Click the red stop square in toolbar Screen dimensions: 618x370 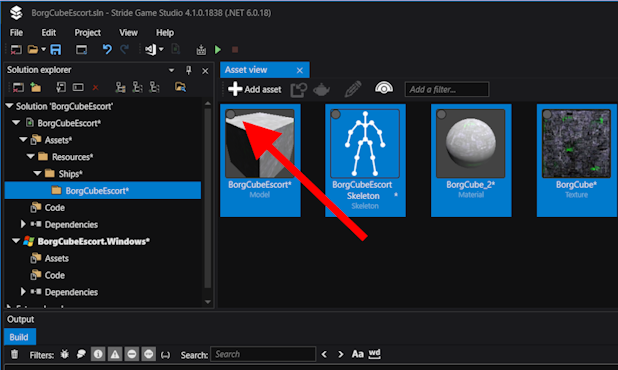[x=235, y=50]
